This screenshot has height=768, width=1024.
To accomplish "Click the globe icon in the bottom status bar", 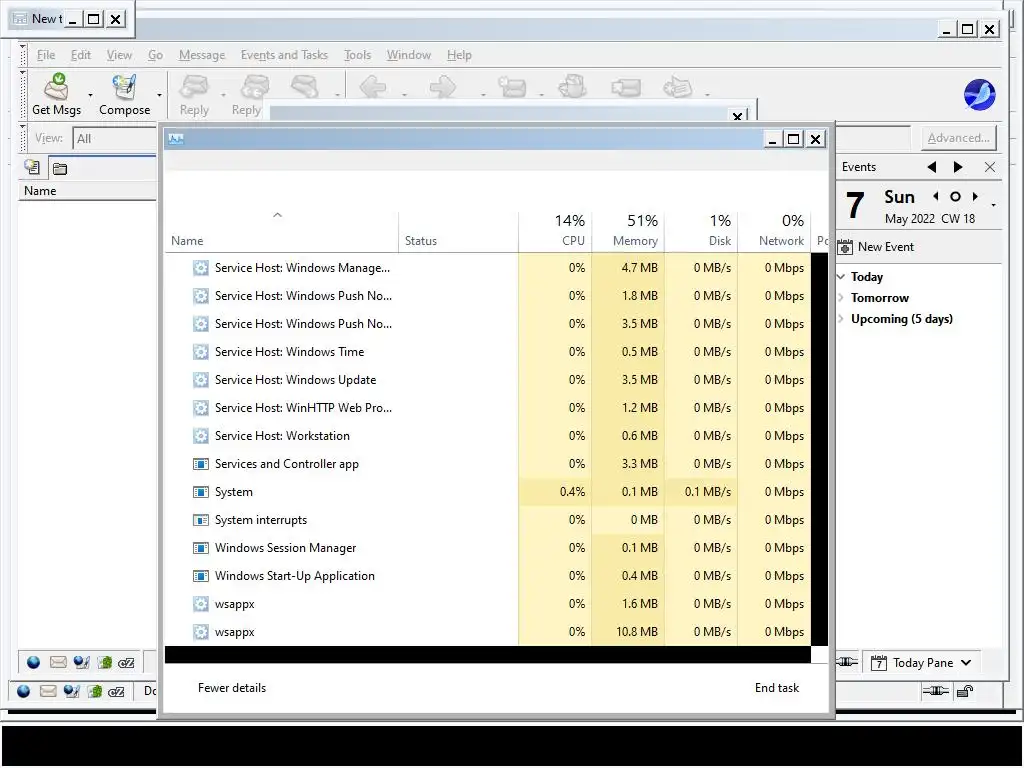I will point(24,691).
